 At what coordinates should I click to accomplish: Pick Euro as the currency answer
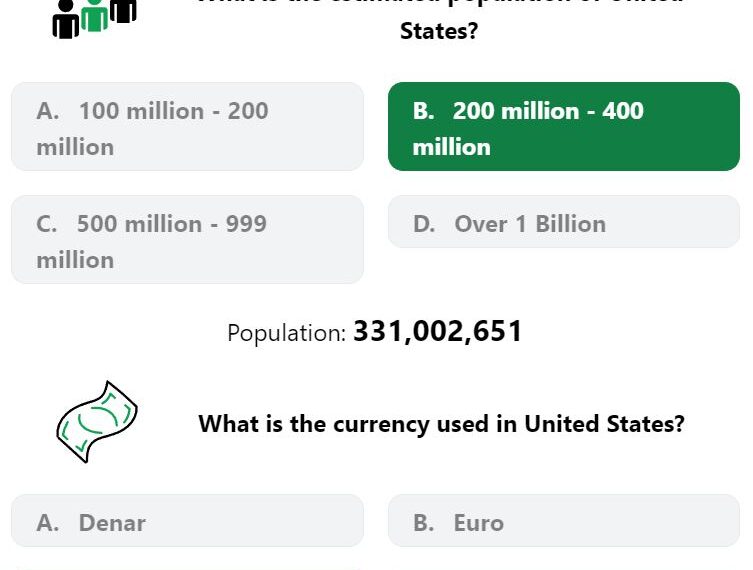[564, 521]
